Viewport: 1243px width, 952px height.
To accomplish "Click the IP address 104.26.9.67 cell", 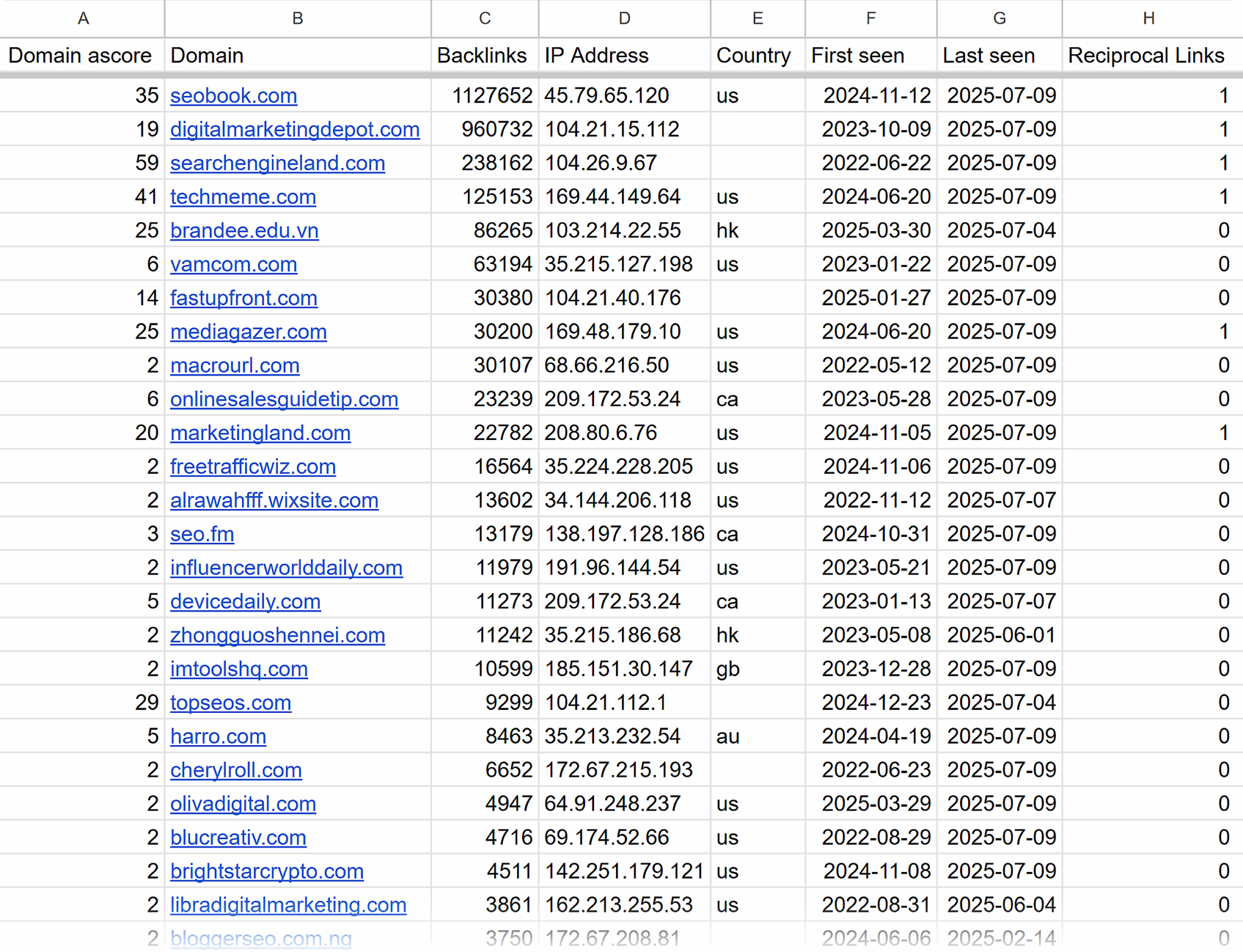I will [601, 163].
